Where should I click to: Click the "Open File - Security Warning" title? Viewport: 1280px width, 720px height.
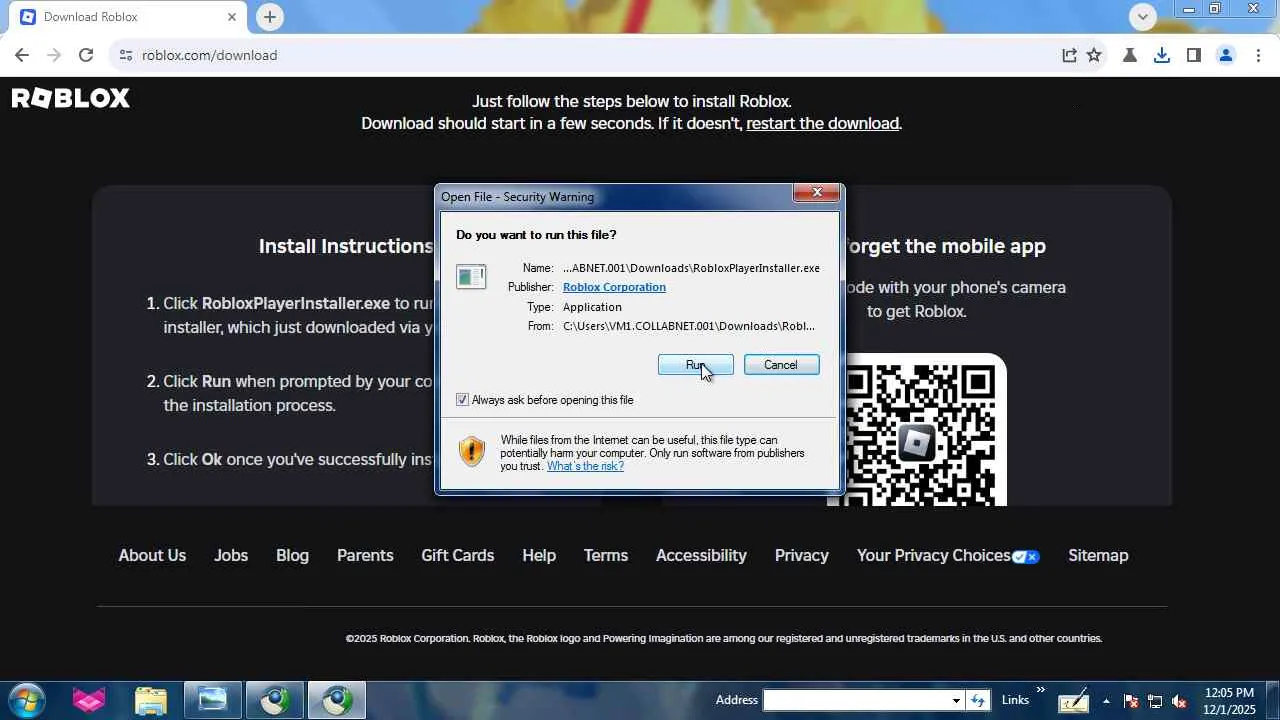coord(517,197)
